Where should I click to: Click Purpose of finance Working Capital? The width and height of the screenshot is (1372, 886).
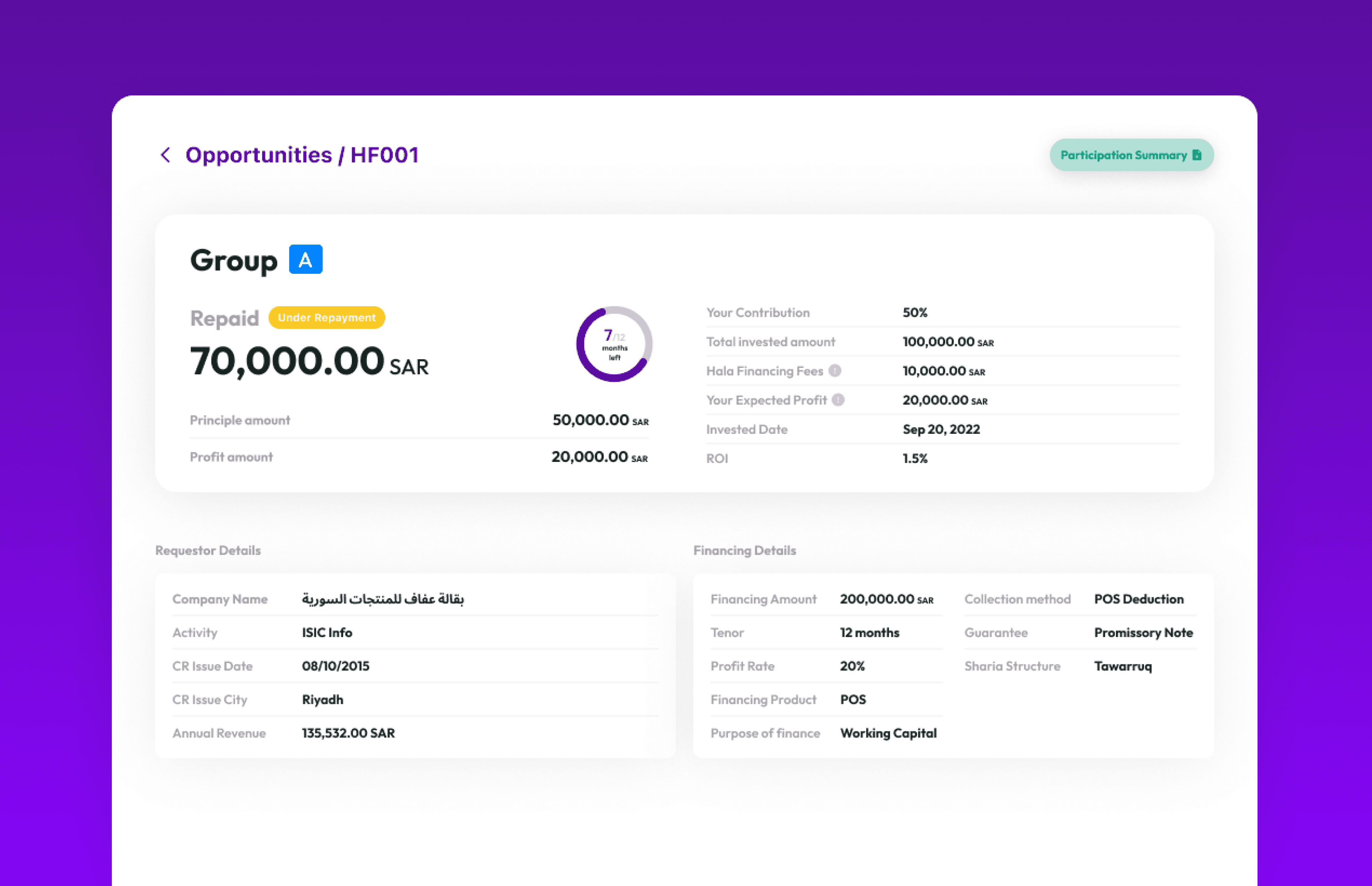[888, 733]
